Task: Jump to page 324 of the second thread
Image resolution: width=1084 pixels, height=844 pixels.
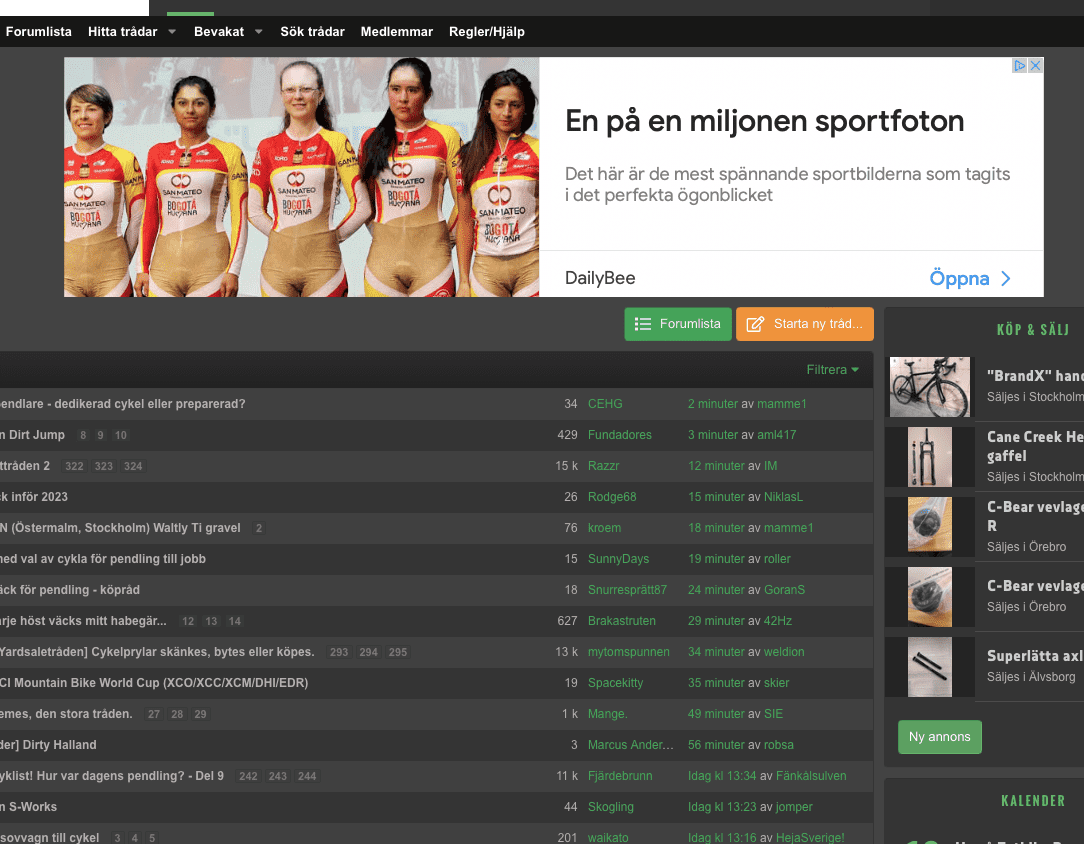Action: point(133,467)
